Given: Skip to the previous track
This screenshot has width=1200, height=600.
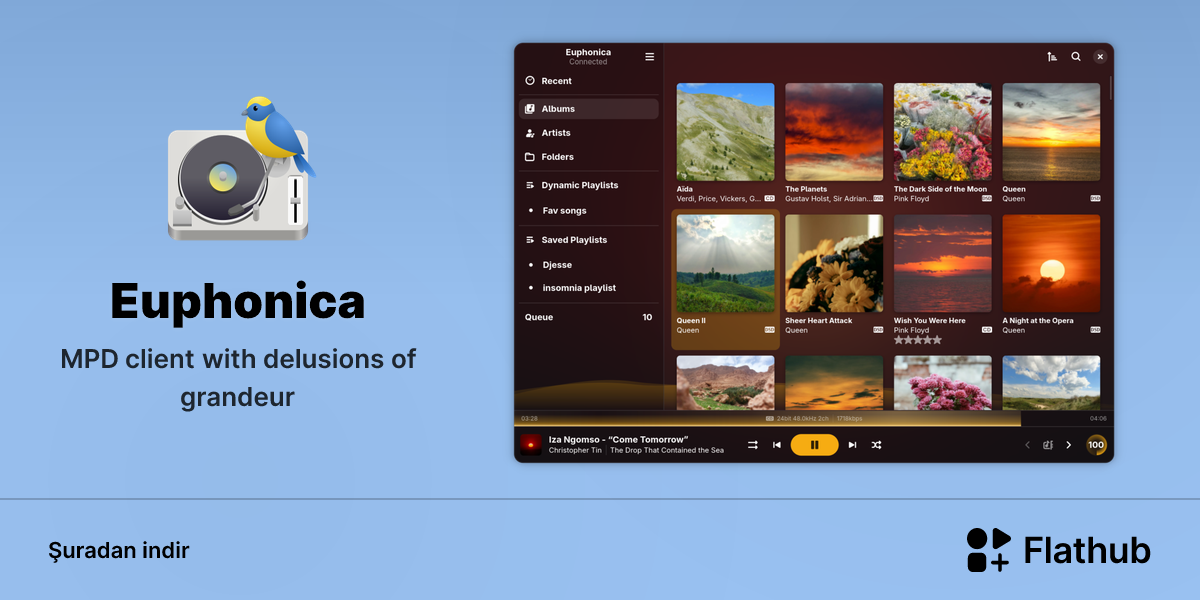Looking at the screenshot, I should tap(777, 445).
